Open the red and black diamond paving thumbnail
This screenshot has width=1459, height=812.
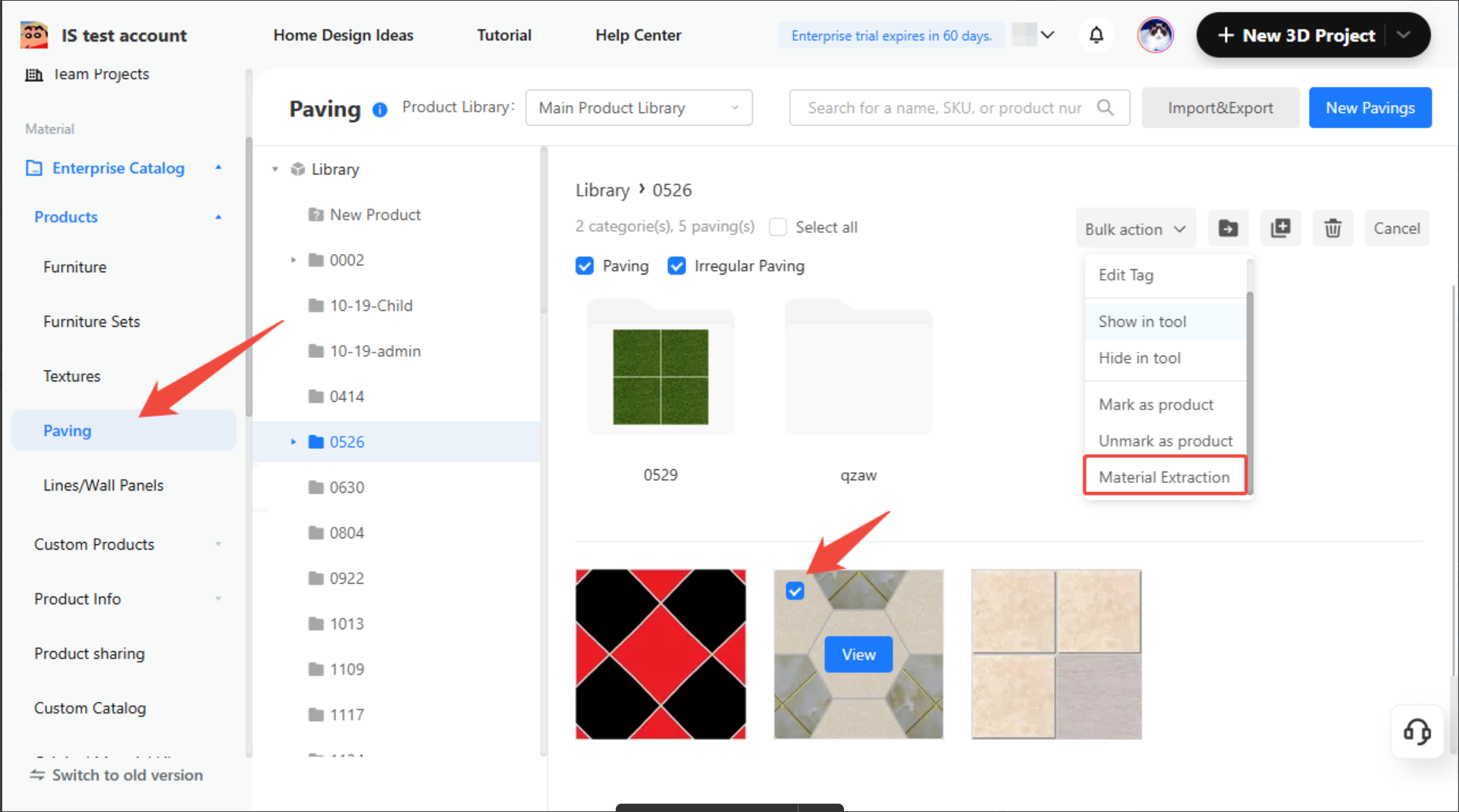[660, 654]
